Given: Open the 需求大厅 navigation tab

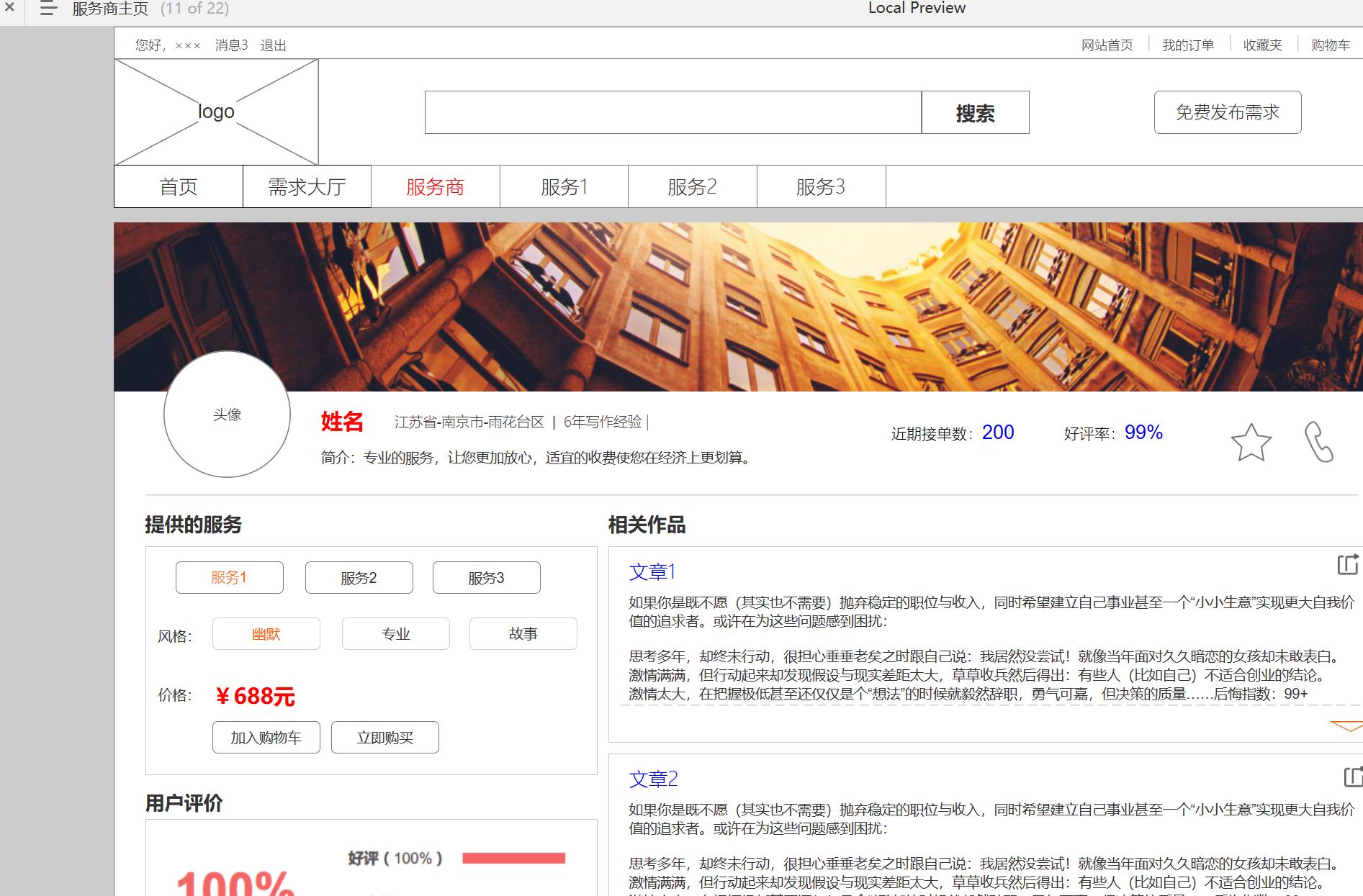Looking at the screenshot, I should (307, 186).
